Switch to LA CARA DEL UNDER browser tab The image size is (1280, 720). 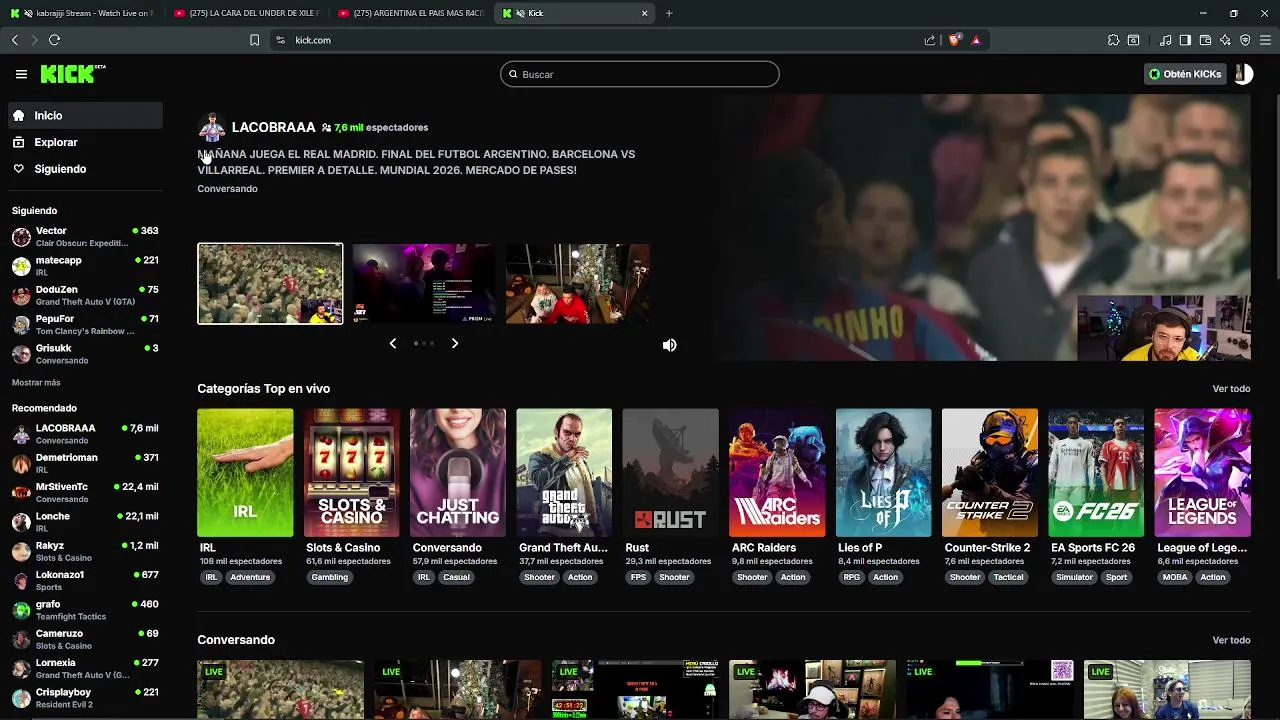245,13
